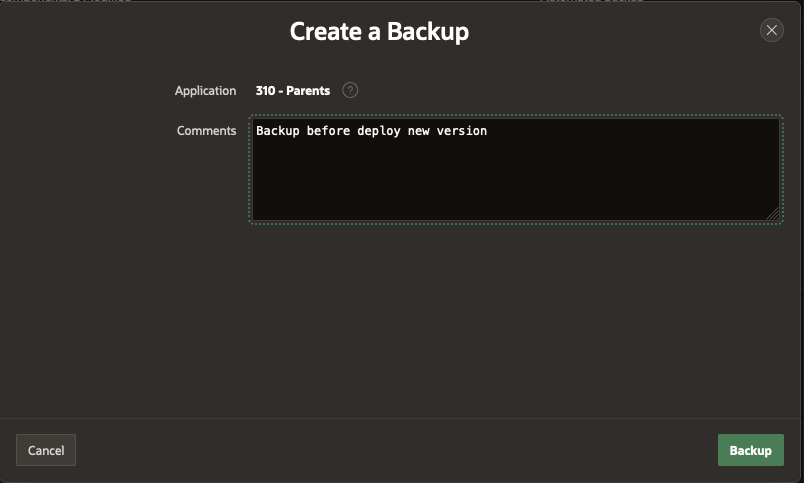Click the Application field label

coord(205,90)
